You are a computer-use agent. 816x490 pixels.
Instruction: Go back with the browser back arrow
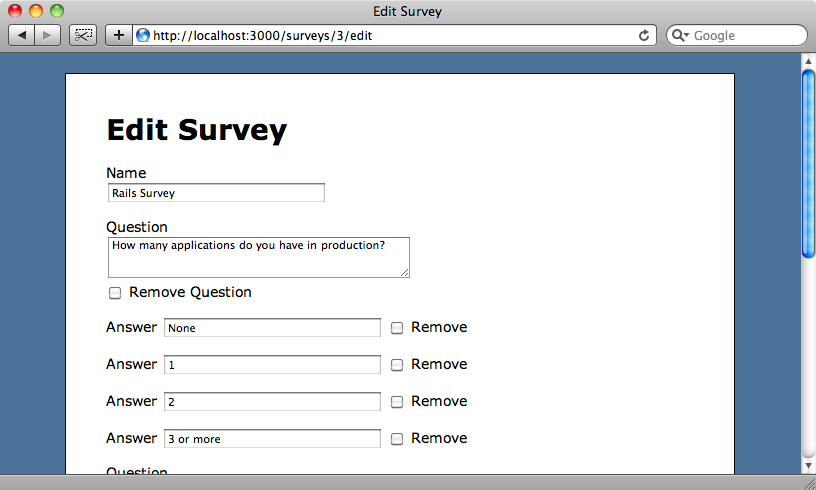coord(22,35)
